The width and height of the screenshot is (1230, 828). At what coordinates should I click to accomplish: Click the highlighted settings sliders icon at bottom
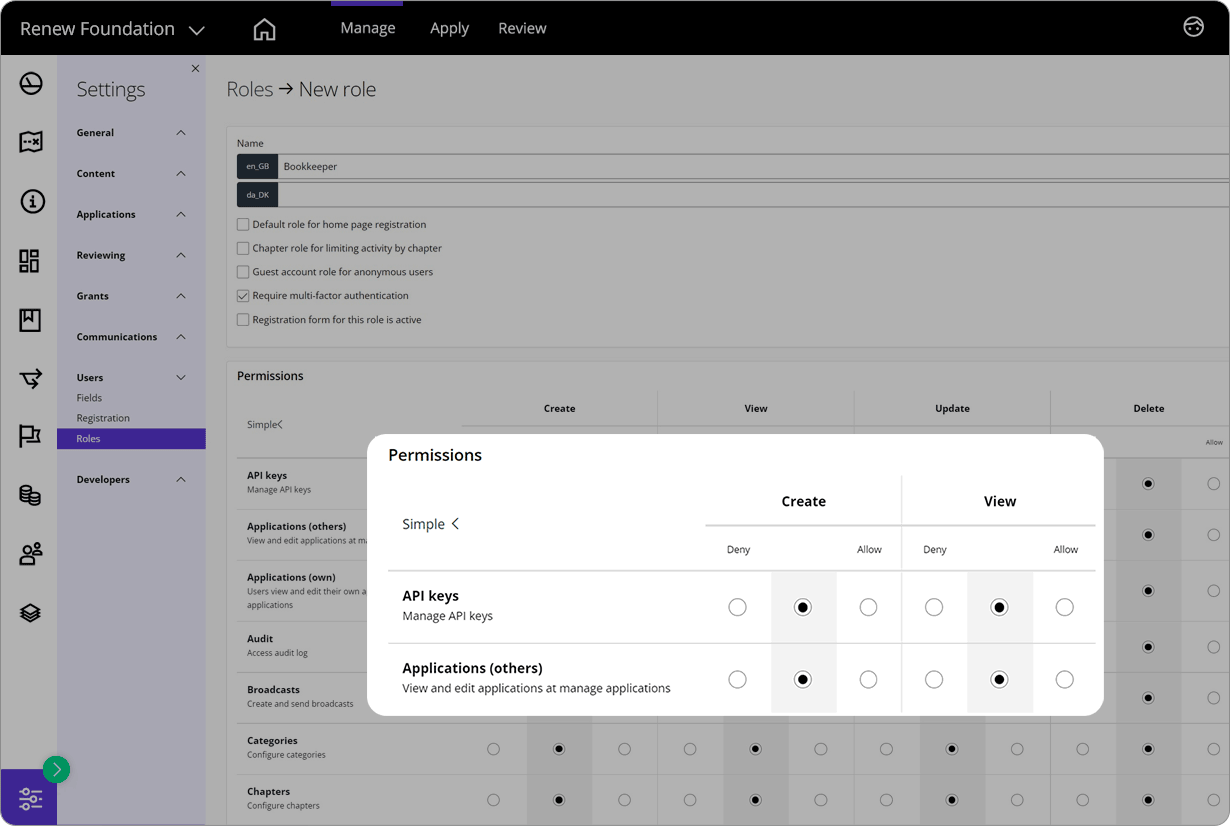(30, 798)
